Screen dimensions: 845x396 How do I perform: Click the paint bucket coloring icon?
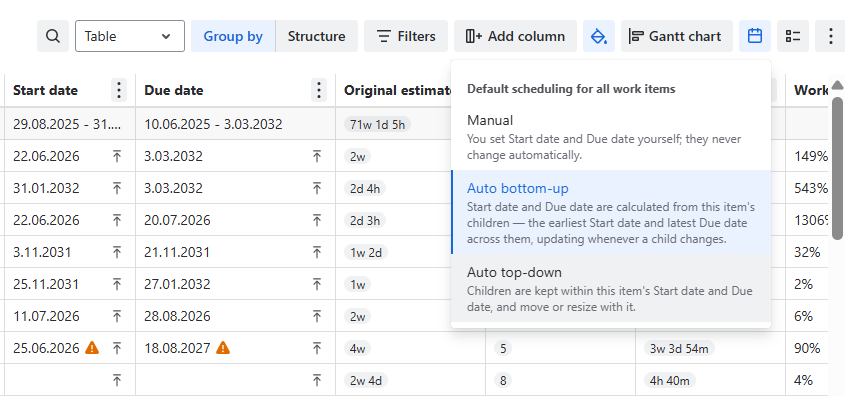tap(599, 36)
